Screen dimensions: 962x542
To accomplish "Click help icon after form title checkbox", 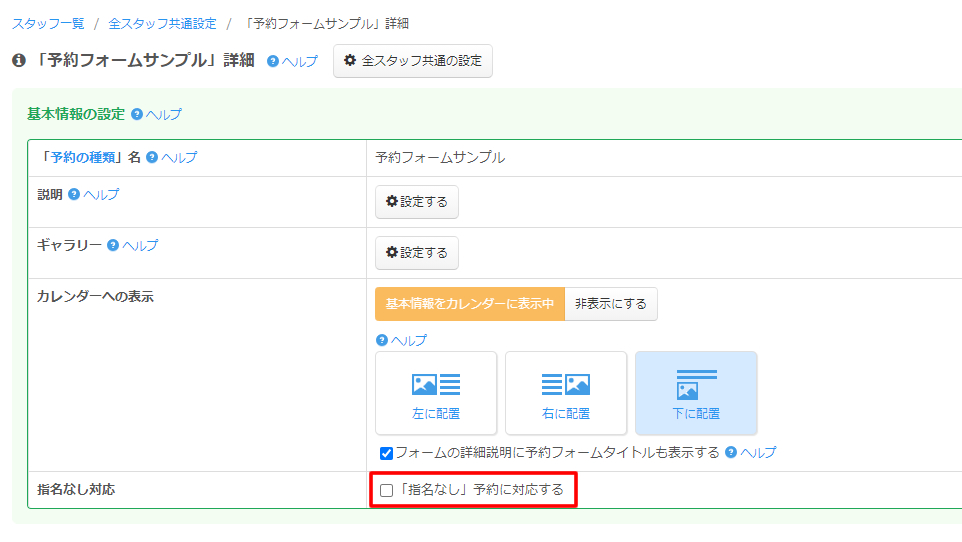I will pos(731,452).
